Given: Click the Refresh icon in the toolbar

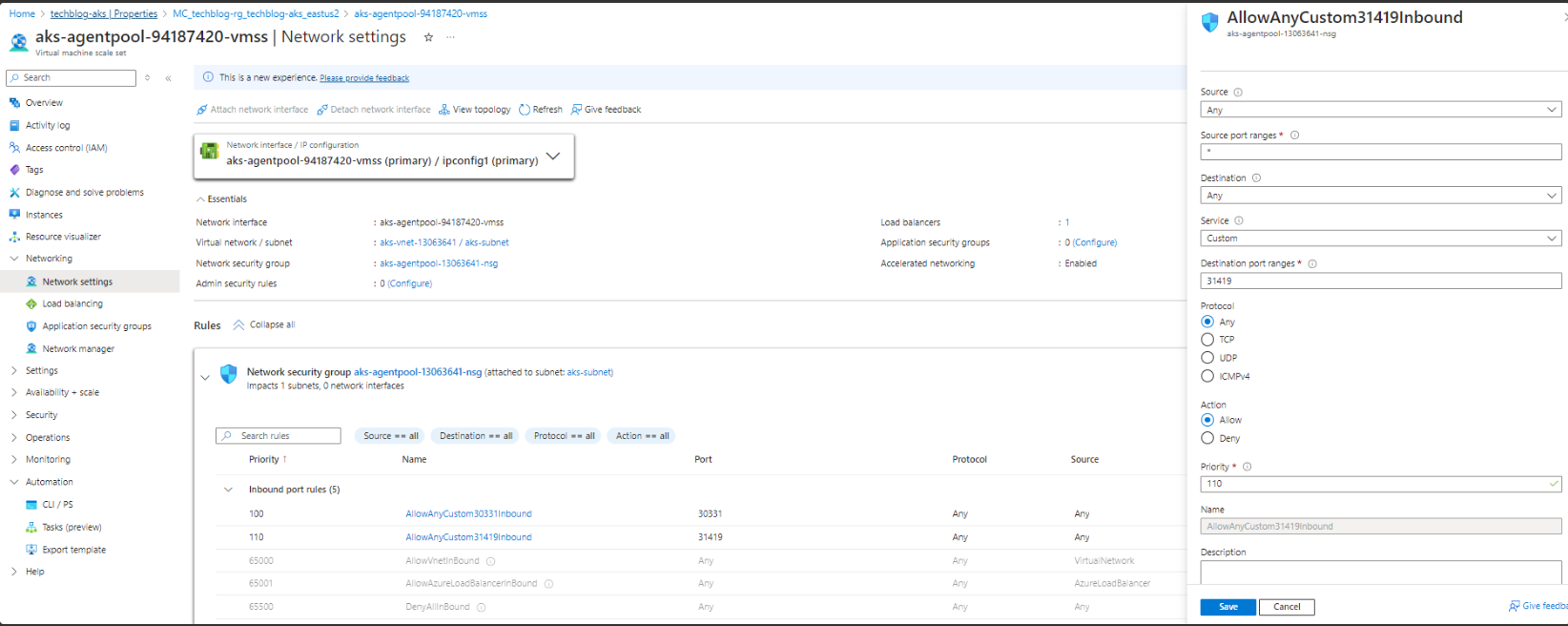Looking at the screenshot, I should [525, 110].
